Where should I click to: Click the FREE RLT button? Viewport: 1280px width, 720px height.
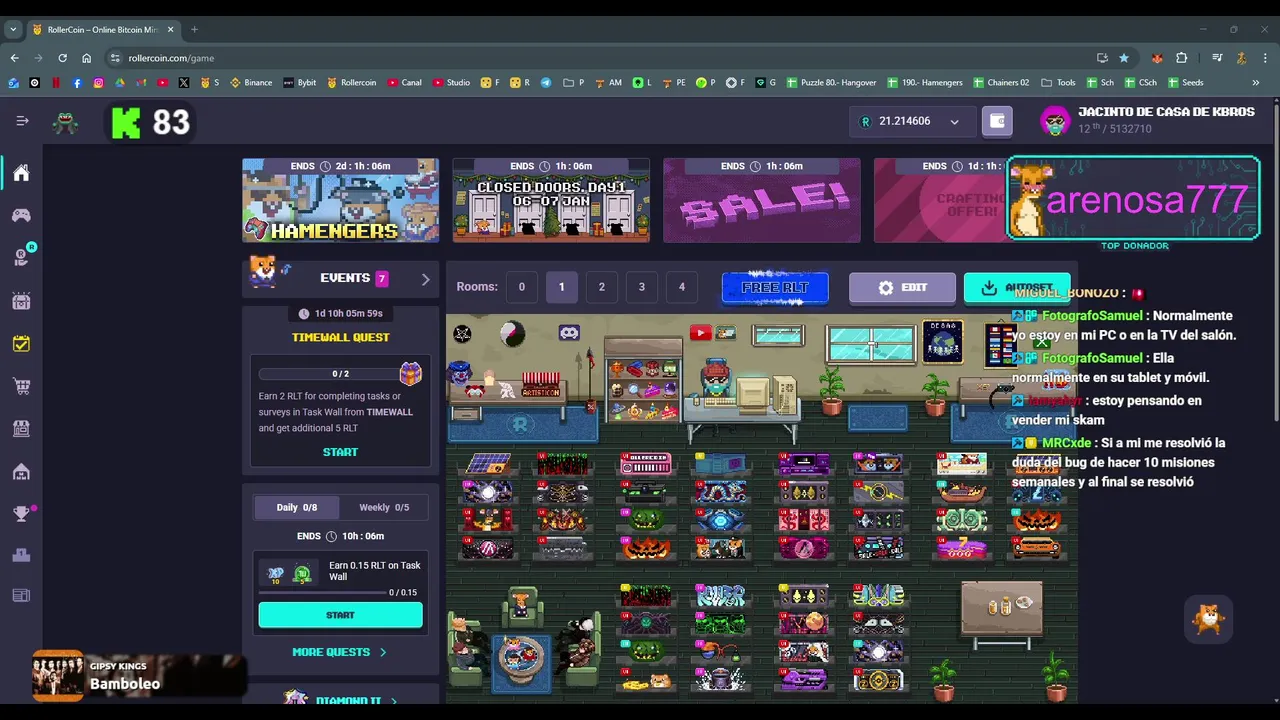pos(775,287)
